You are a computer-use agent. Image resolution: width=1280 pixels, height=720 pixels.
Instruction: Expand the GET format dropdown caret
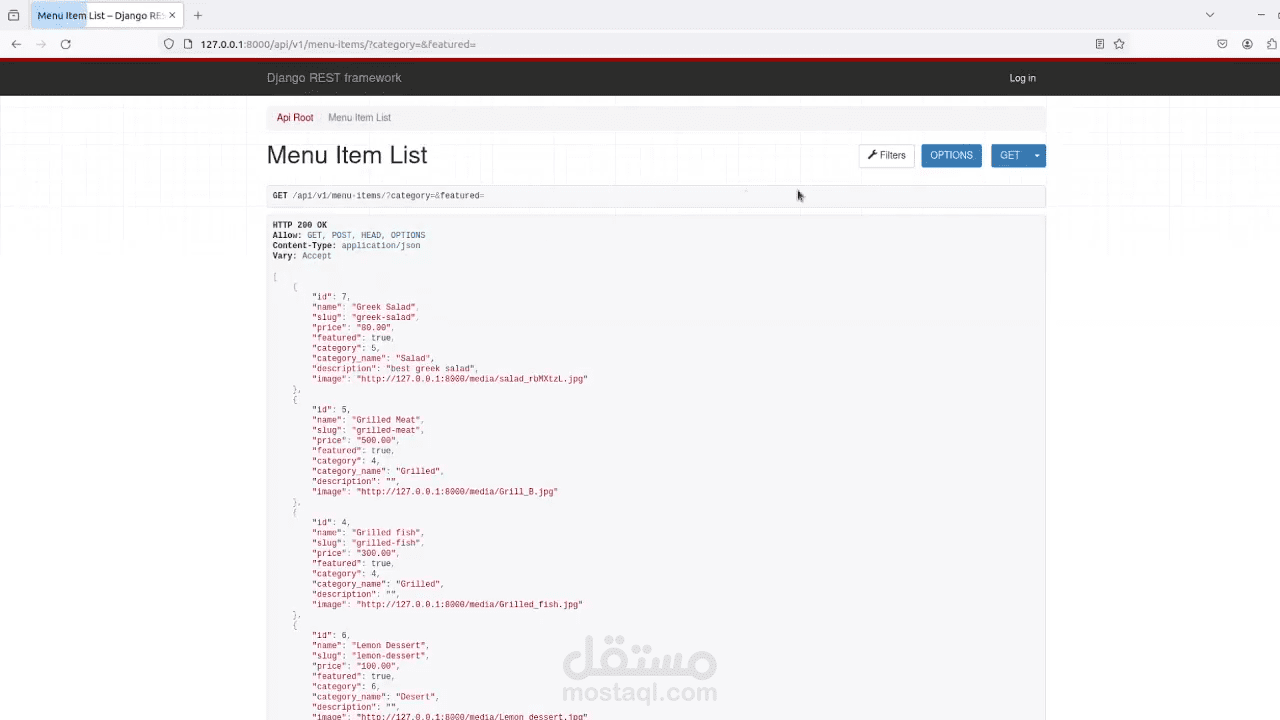(x=1037, y=155)
